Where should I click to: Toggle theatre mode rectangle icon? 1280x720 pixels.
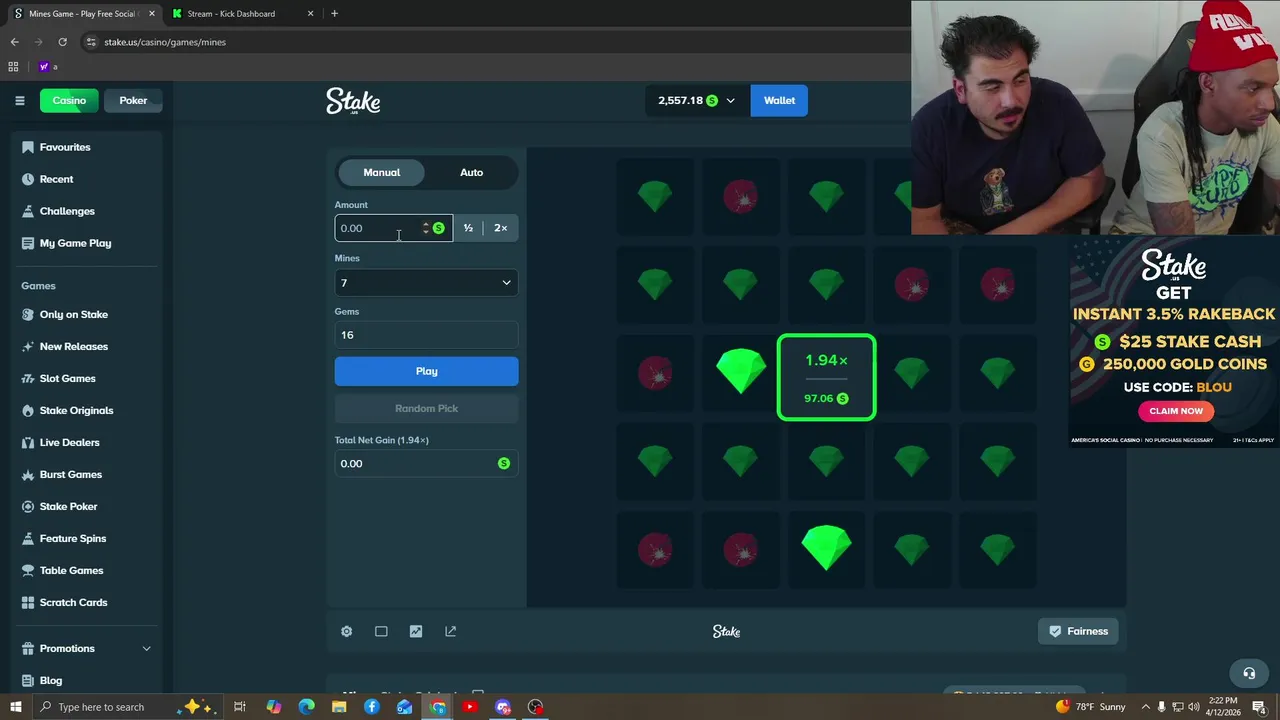point(381,631)
